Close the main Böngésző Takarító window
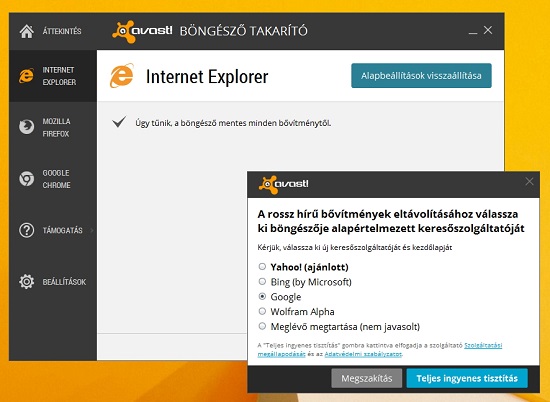The height and width of the screenshot is (402, 550). pyautogui.click(x=488, y=30)
